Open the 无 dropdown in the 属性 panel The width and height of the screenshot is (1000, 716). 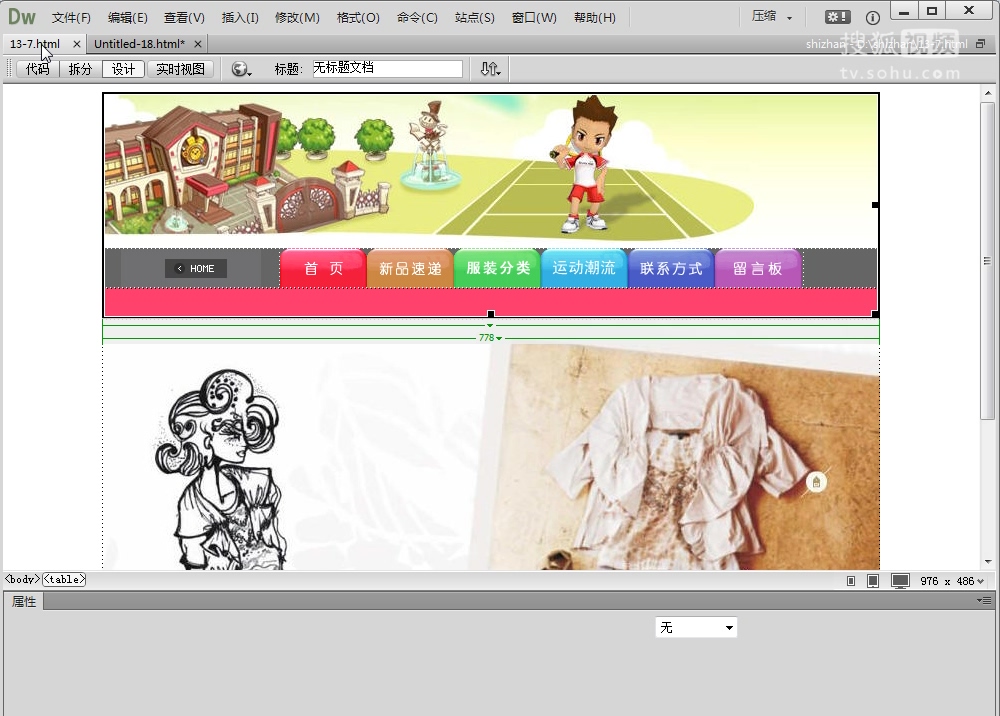[696, 627]
